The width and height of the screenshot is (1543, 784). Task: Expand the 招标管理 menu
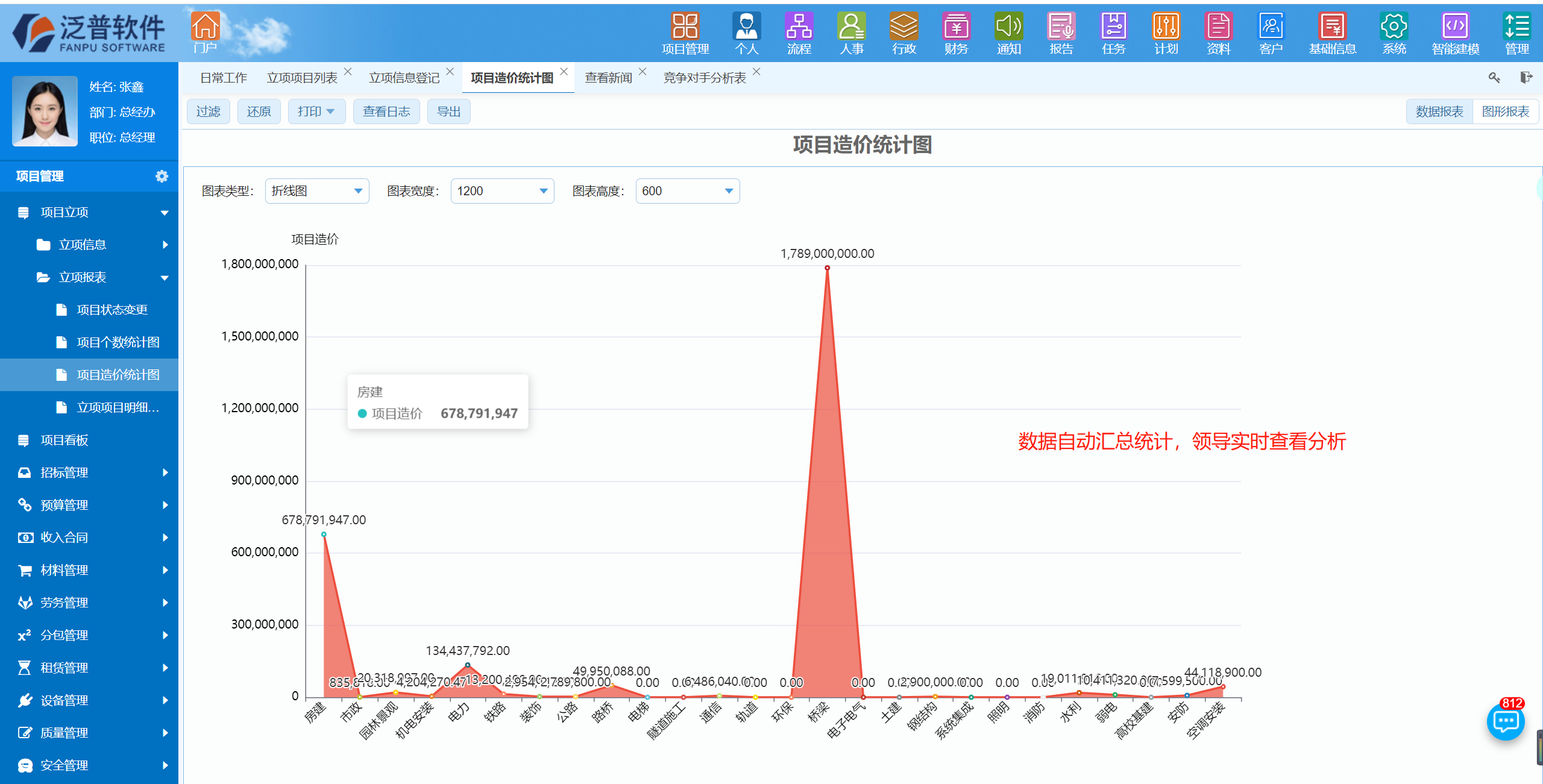point(89,472)
